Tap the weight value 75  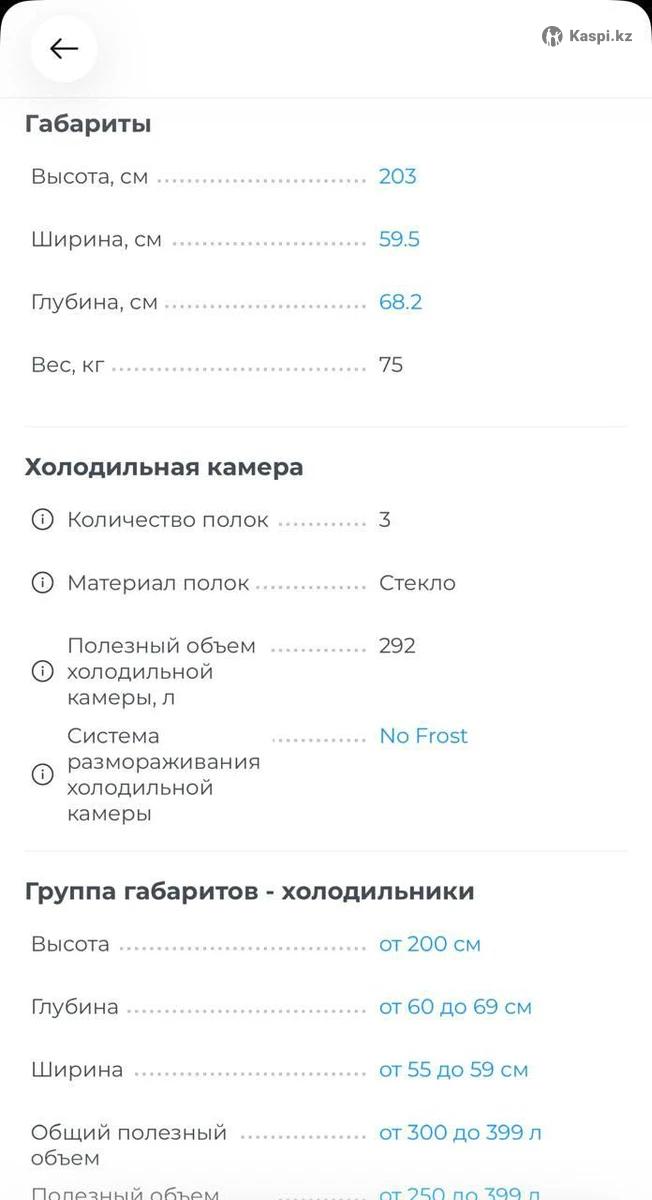pyautogui.click(x=391, y=365)
